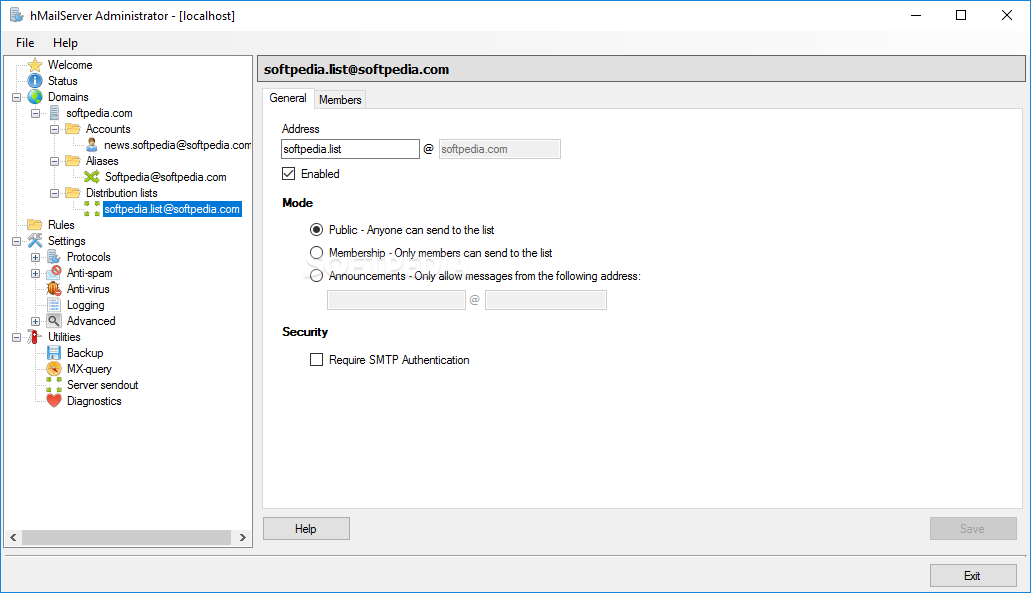Click the Domains globe icon
1031x593 pixels.
coord(35,97)
